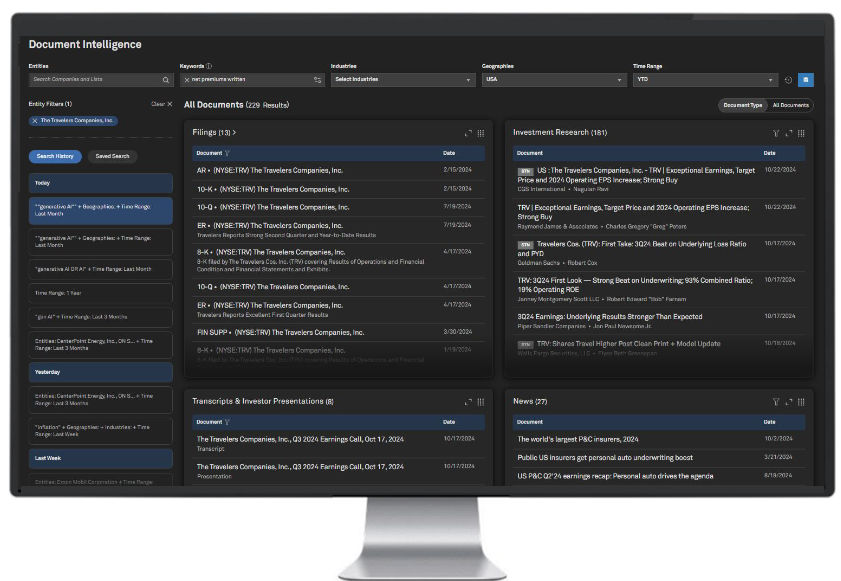
Task: Expand the News panel
Action: click(x=788, y=402)
